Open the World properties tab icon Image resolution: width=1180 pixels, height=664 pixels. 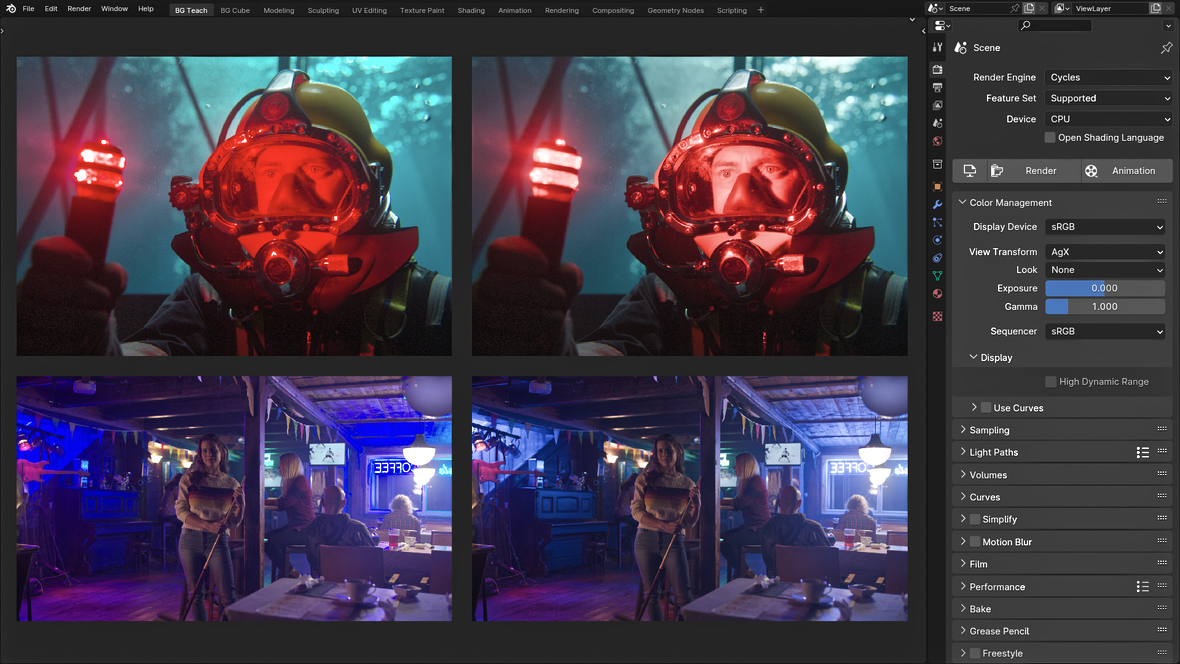pyautogui.click(x=937, y=141)
